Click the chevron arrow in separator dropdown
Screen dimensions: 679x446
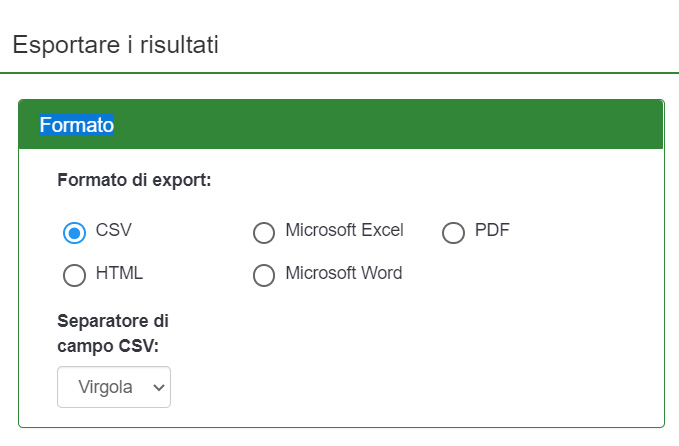click(x=157, y=388)
